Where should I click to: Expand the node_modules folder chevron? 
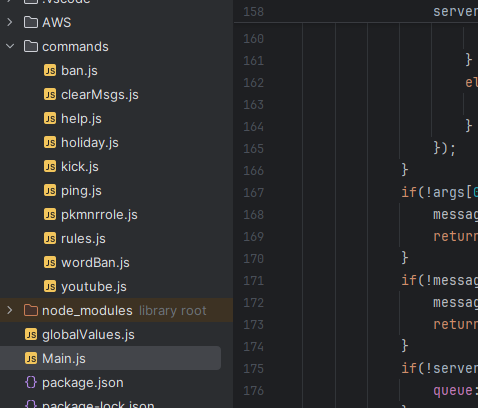[x=10, y=310]
